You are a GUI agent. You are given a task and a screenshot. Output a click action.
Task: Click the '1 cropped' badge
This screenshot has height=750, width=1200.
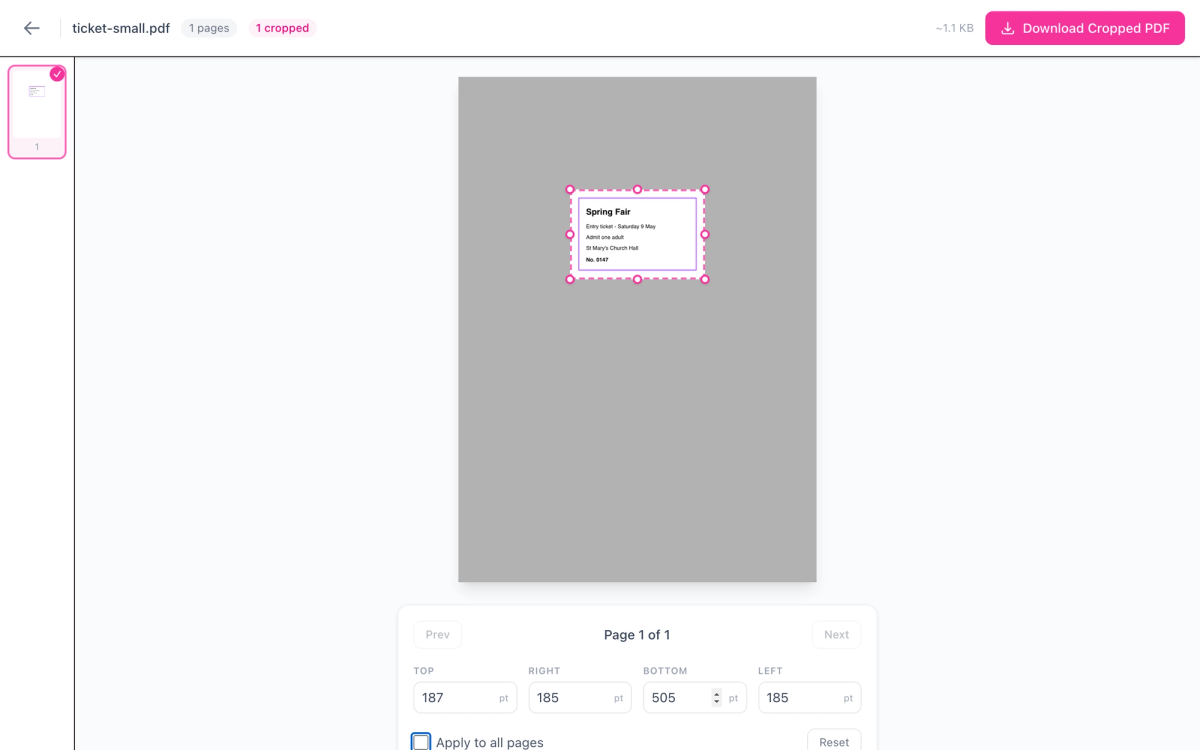(282, 28)
